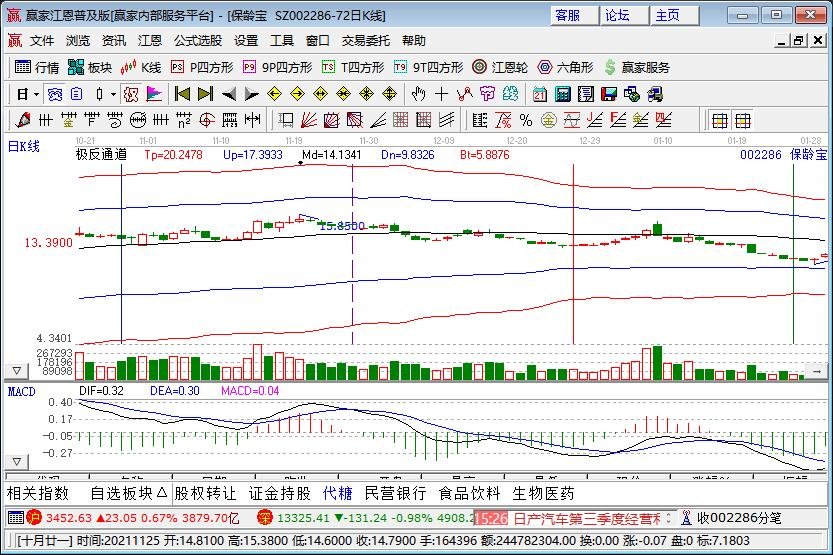Screen dimensions: 833x555
Task: Select the 代糖 sector link
Action: (337, 493)
